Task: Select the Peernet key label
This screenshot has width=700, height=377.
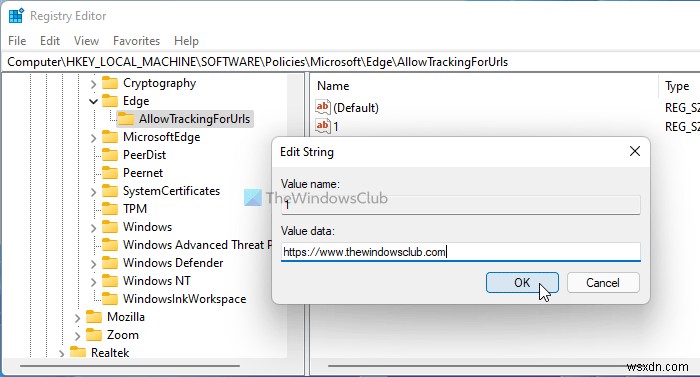Action: [x=143, y=173]
